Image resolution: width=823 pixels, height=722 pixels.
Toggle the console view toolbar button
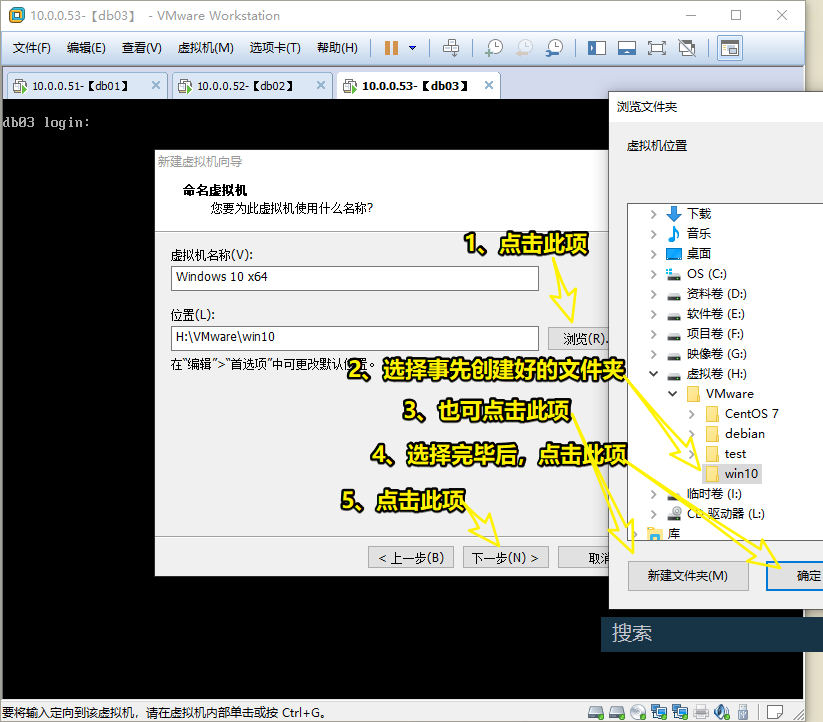pos(730,48)
